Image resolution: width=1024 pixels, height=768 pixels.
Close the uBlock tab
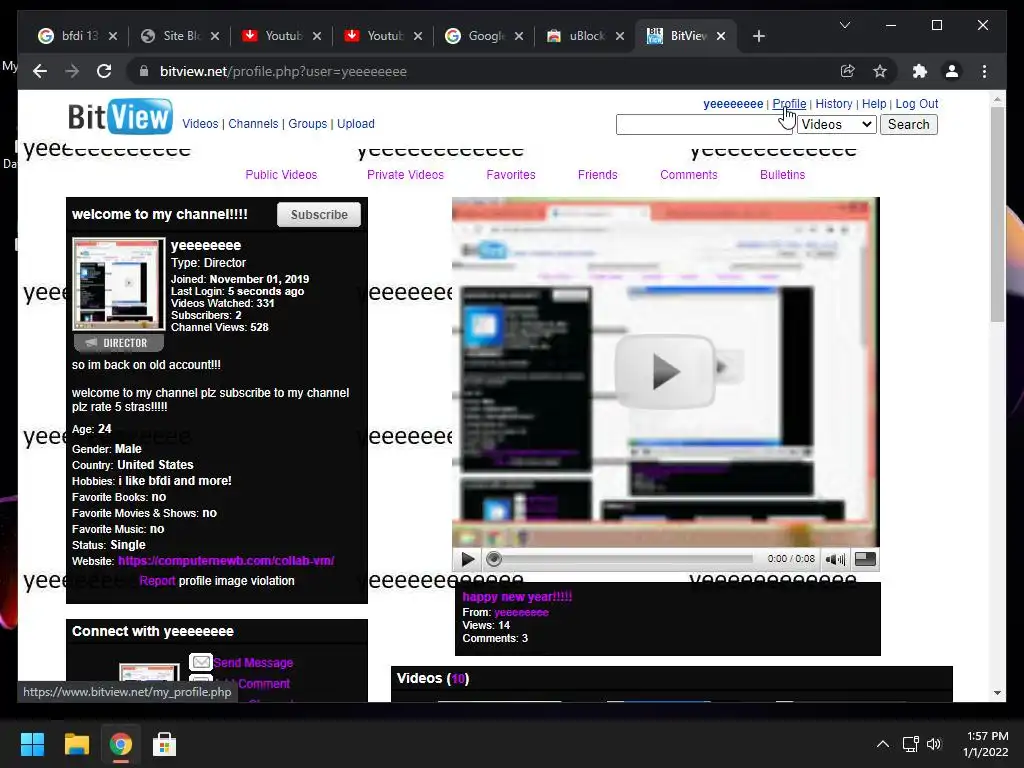click(x=620, y=36)
